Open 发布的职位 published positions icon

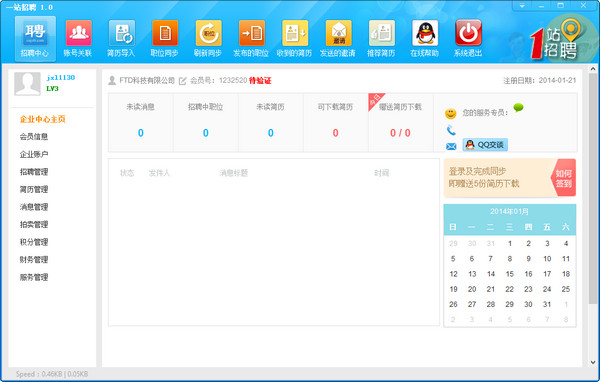click(251, 33)
